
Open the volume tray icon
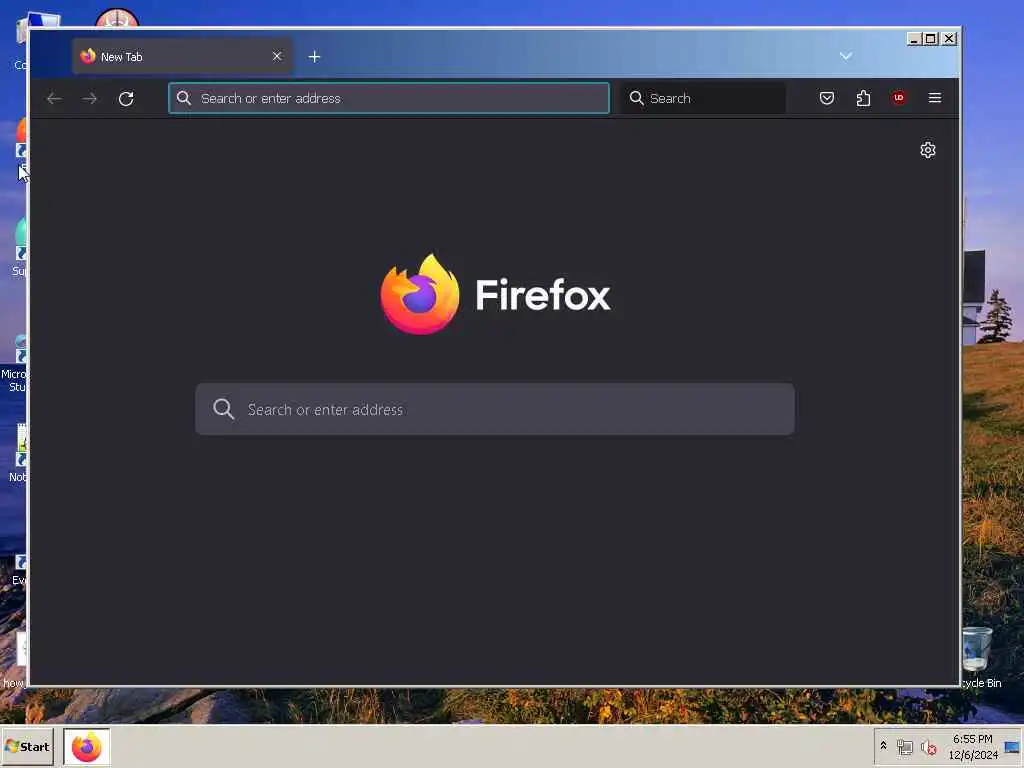tap(929, 746)
